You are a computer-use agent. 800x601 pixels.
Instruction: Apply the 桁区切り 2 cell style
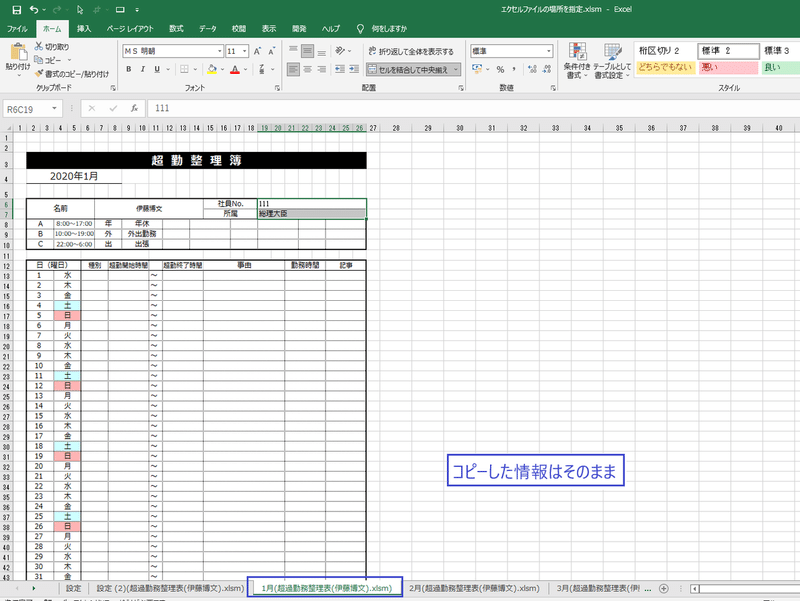pos(665,51)
